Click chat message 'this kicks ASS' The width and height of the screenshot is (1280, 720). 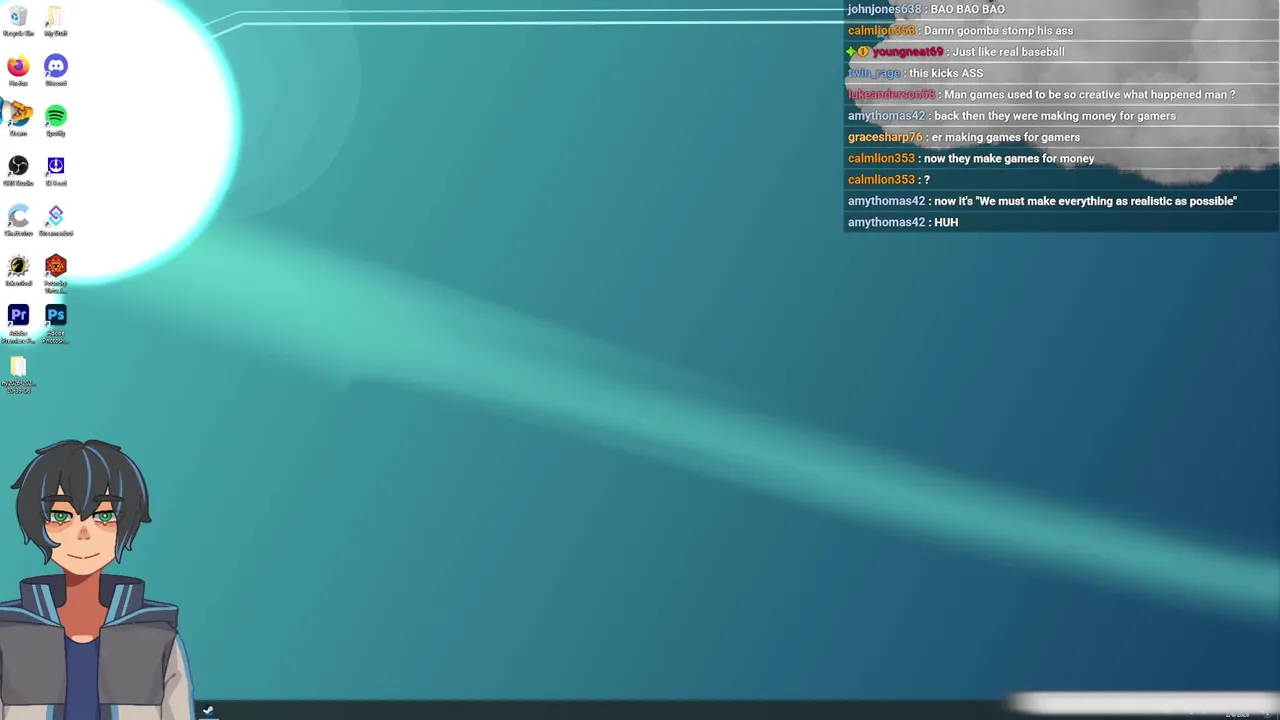click(x=946, y=73)
